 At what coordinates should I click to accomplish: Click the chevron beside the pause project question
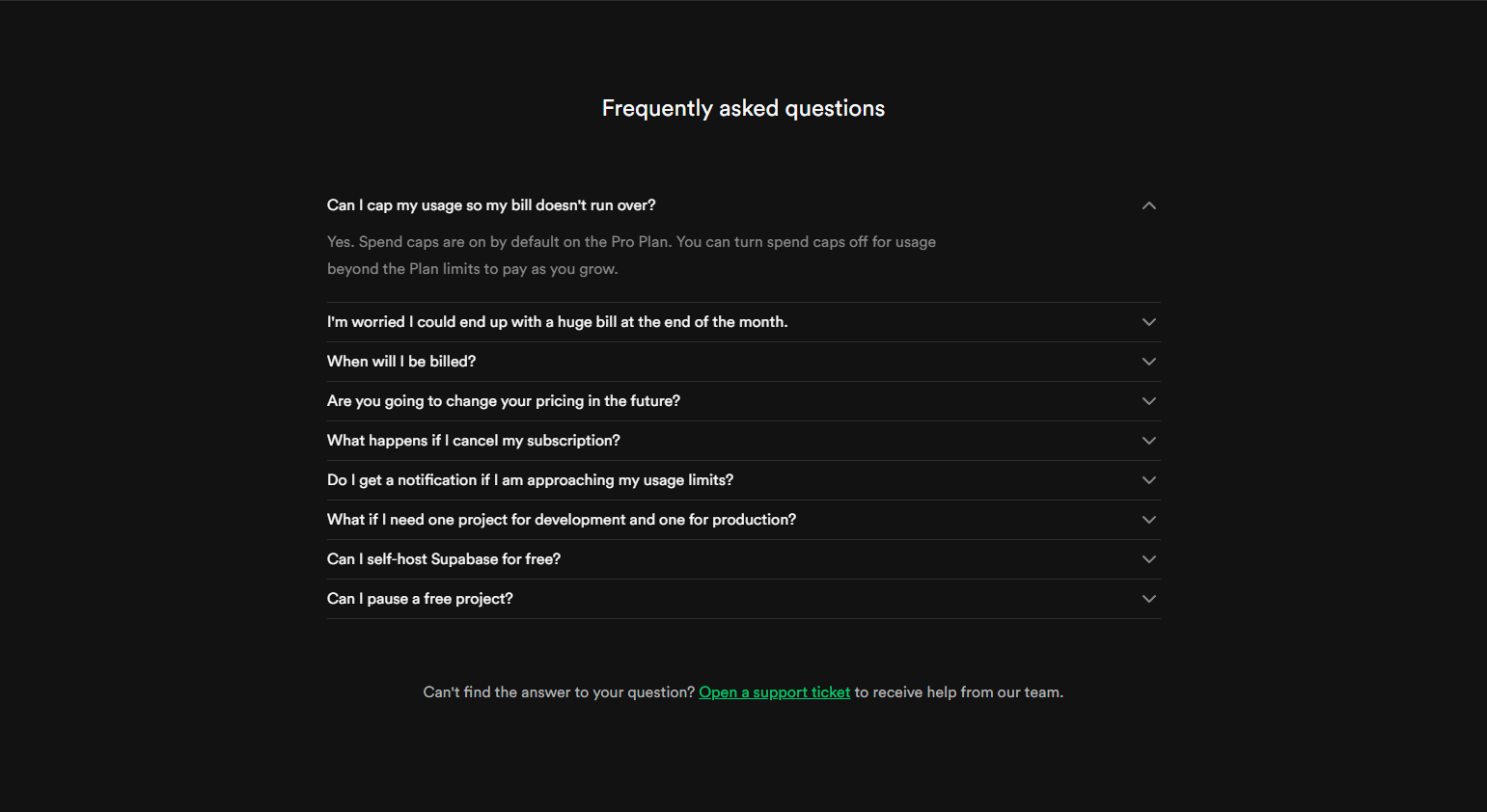tap(1148, 598)
